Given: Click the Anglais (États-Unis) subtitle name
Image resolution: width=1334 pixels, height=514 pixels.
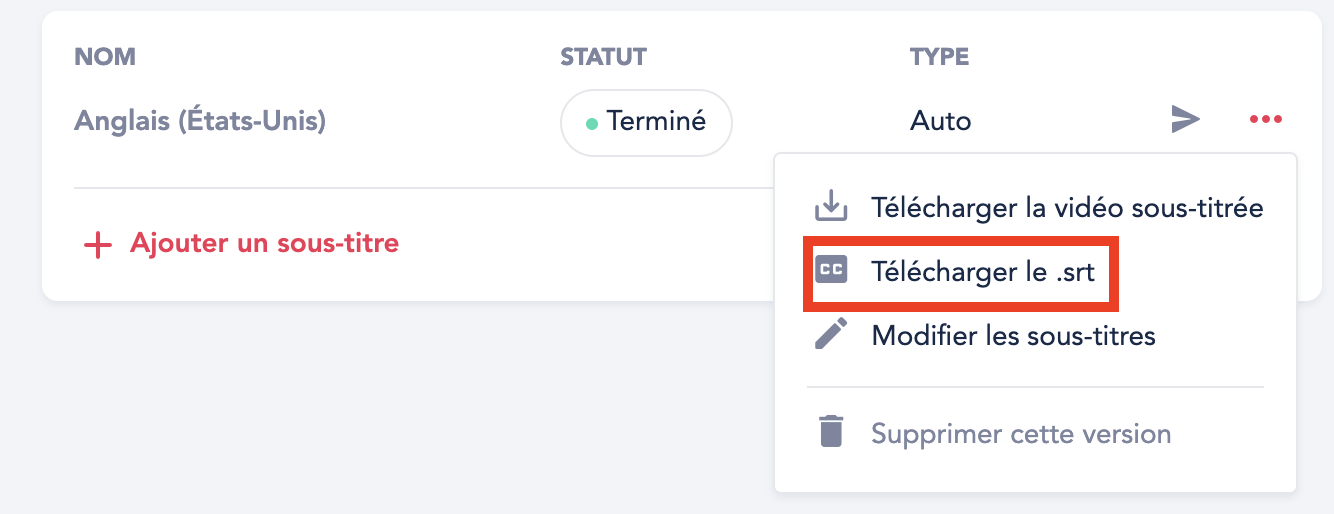Looking at the screenshot, I should pyautogui.click(x=200, y=122).
